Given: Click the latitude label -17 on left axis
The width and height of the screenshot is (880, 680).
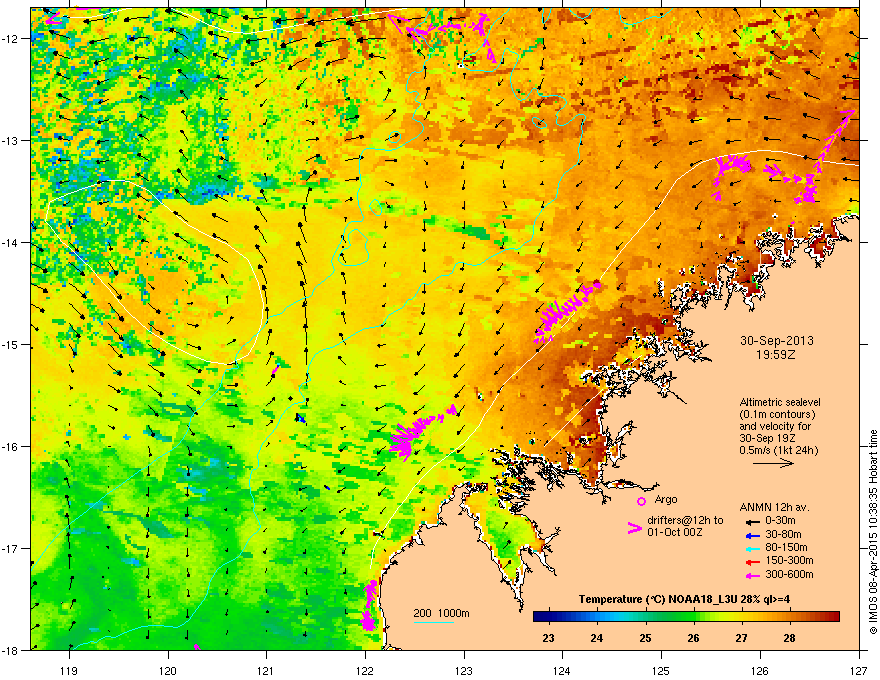Looking at the screenshot, I should [11, 548].
